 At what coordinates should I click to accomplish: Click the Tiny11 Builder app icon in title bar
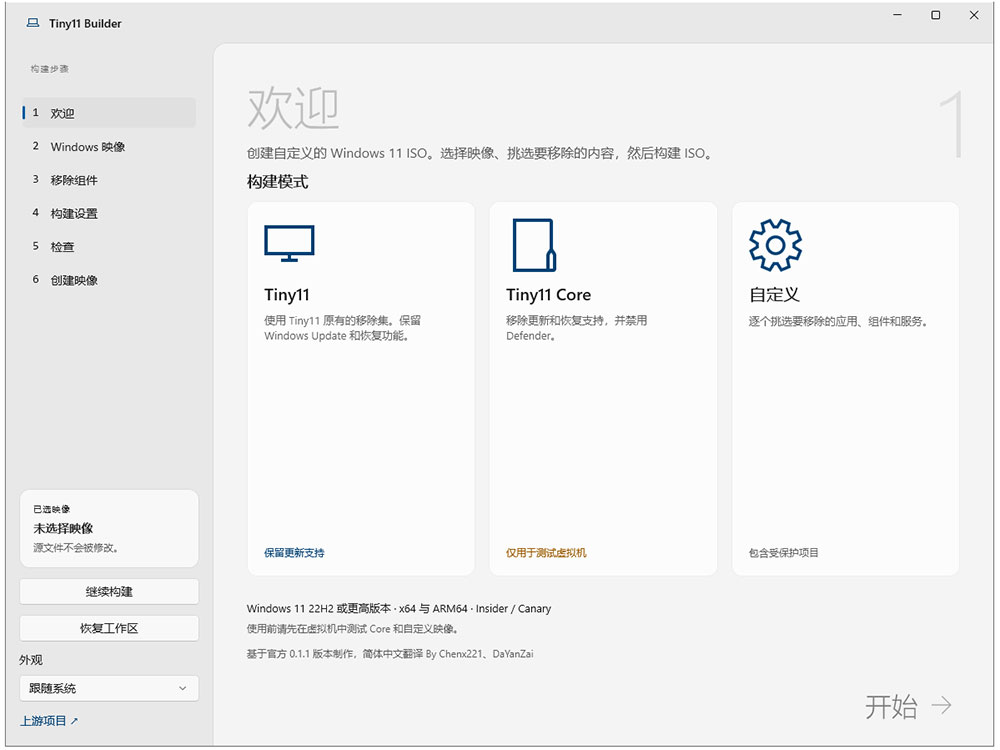[x=33, y=23]
